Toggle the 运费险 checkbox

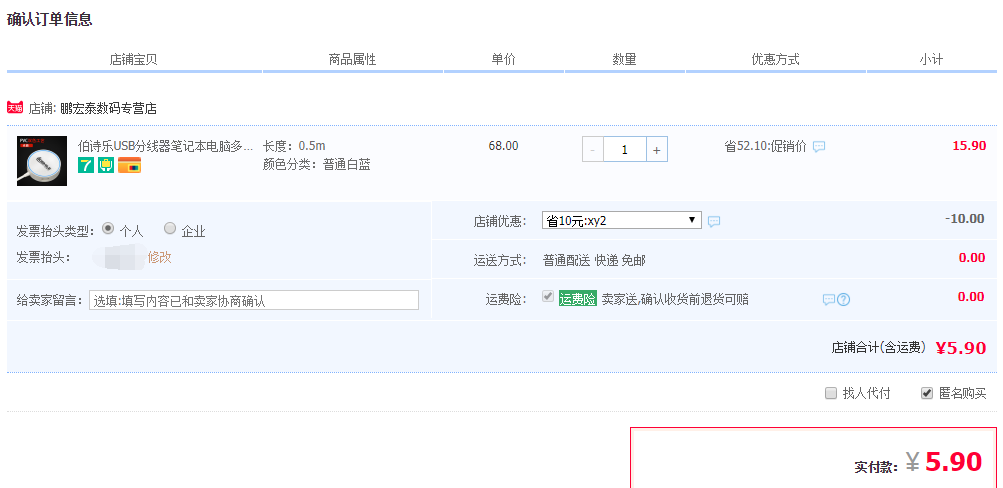pyautogui.click(x=548, y=296)
